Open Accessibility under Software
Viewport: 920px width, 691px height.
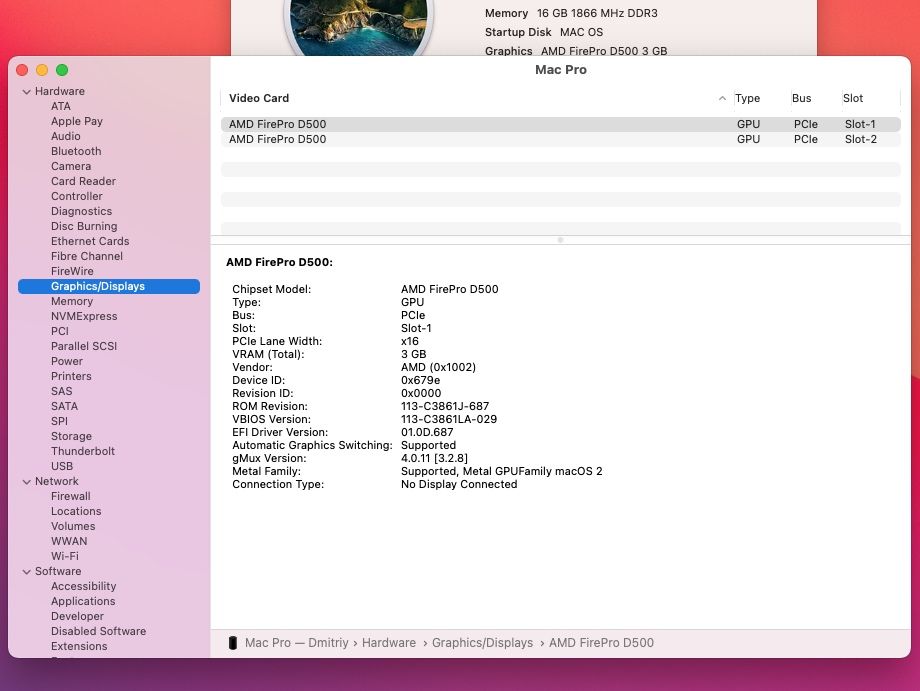point(83,587)
